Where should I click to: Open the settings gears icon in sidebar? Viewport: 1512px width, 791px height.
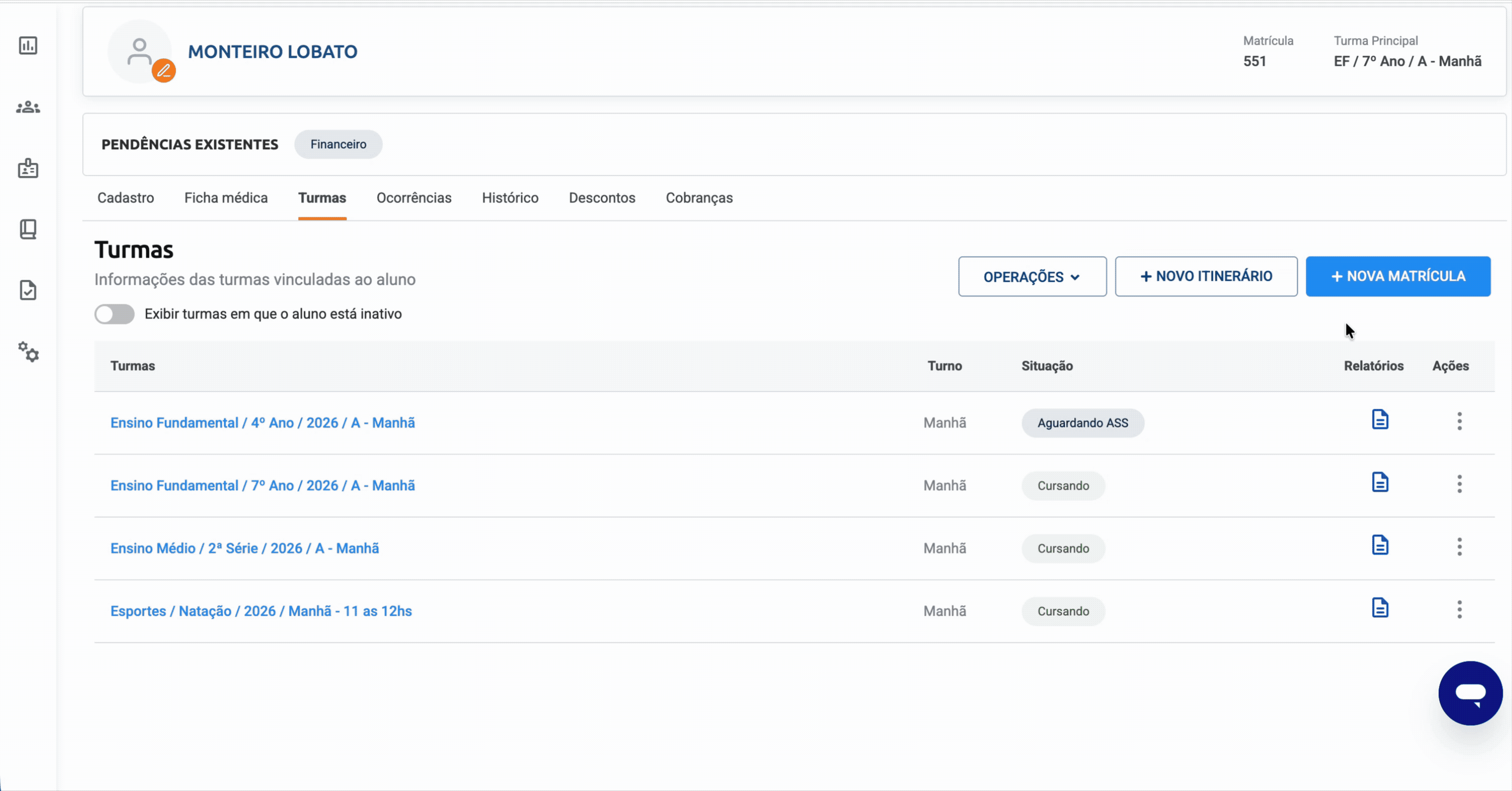tap(28, 352)
